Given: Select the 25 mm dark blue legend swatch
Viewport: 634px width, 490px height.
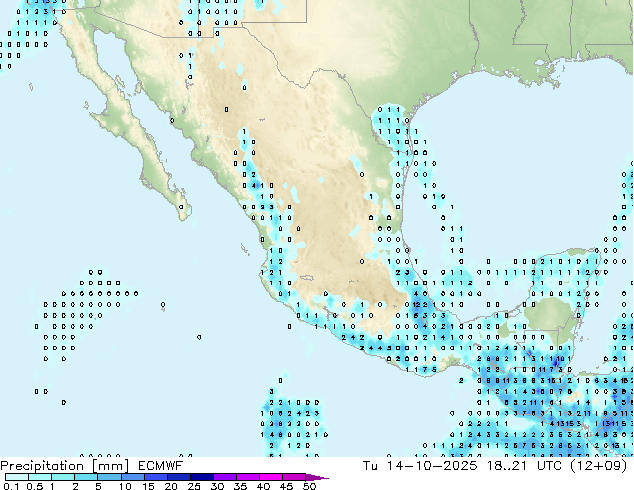Looking at the screenshot, I should point(206,477).
